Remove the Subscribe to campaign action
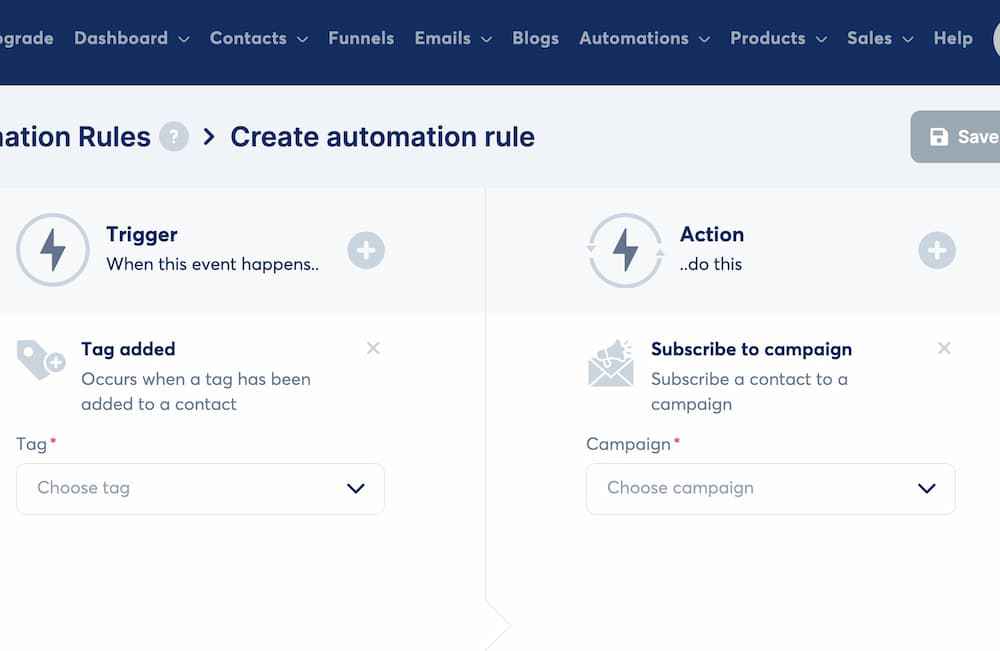 tap(944, 348)
